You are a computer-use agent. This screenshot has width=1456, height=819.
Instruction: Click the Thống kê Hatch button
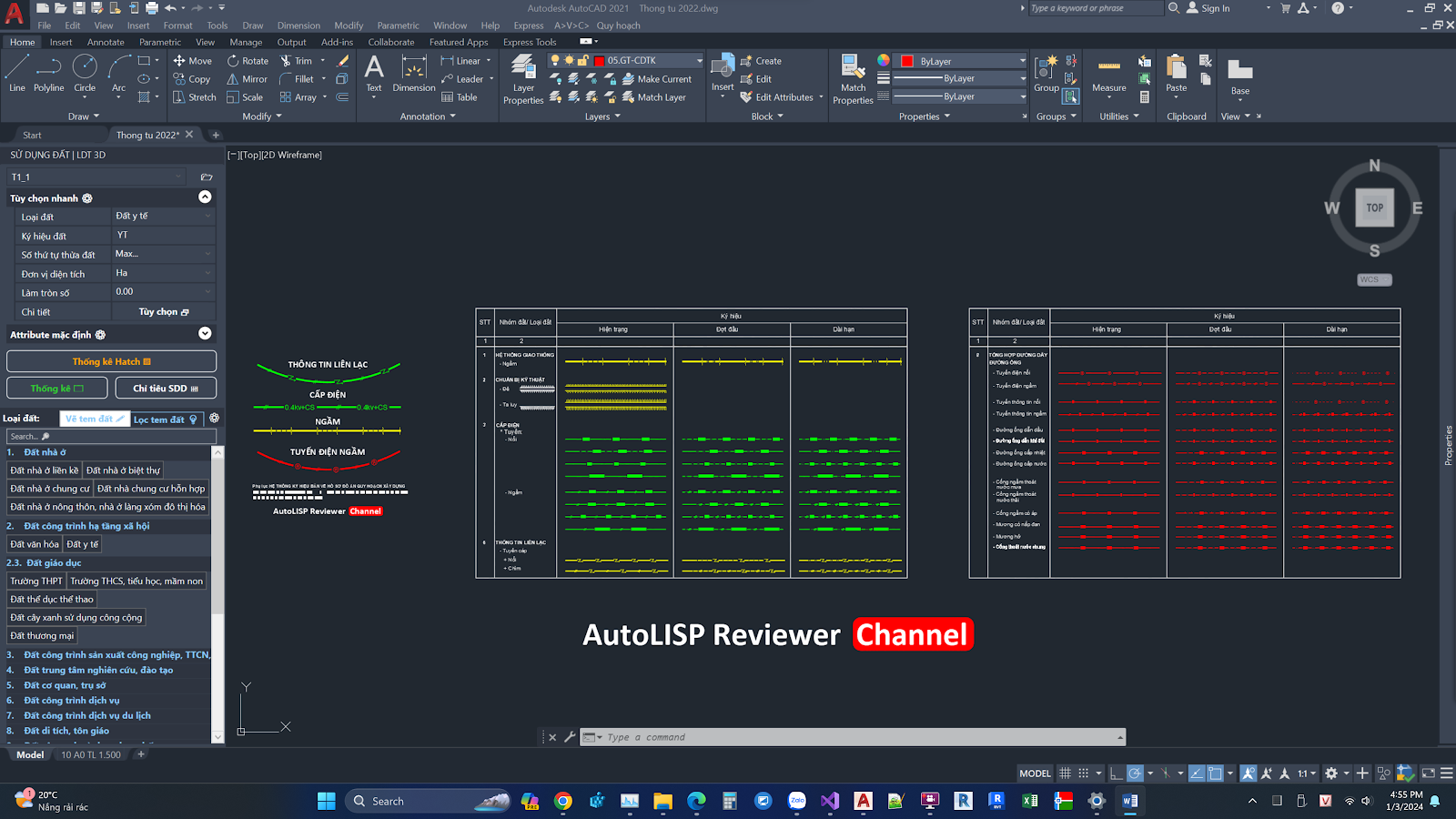(x=111, y=361)
